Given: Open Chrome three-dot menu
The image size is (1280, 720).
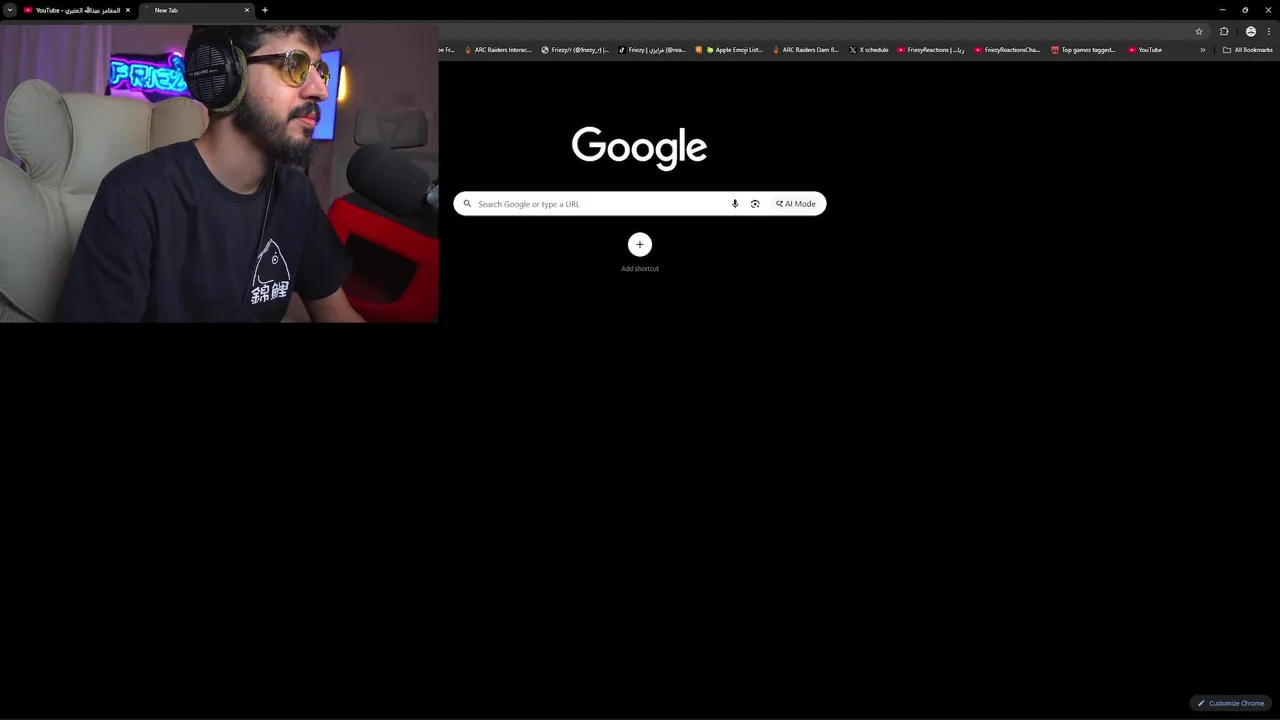Looking at the screenshot, I should coord(1269,31).
